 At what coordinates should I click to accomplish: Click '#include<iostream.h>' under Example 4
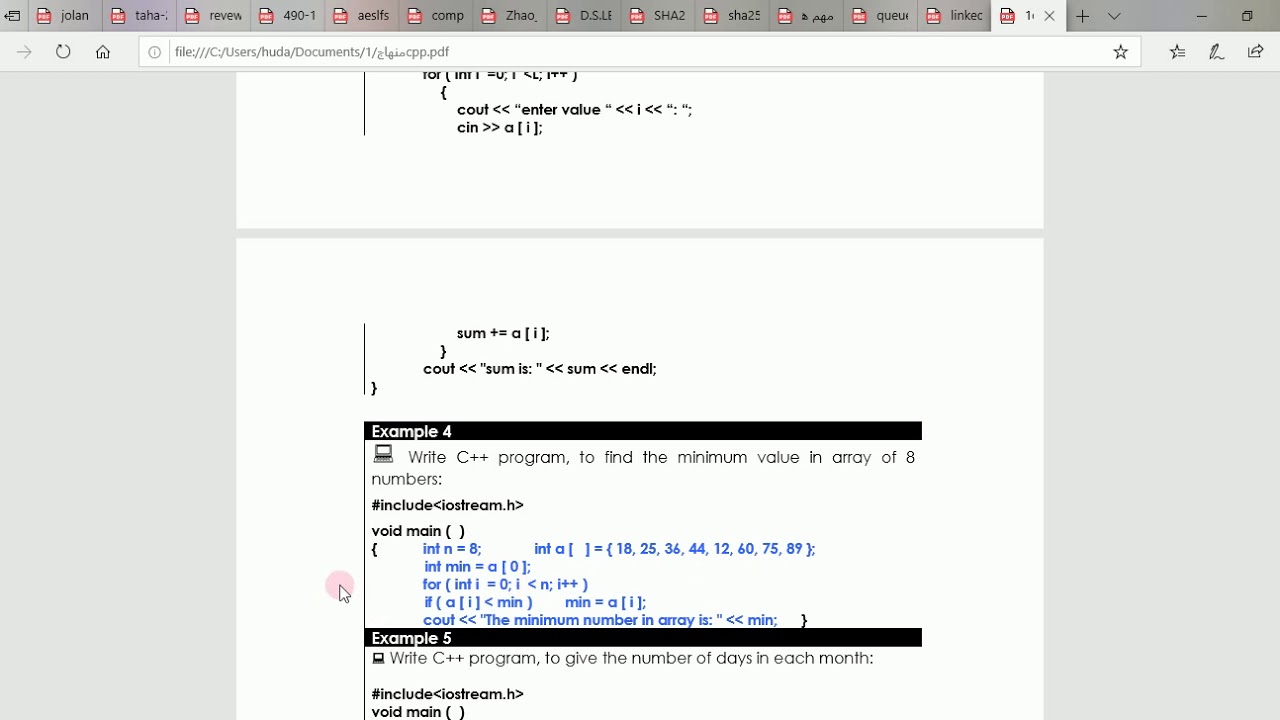[x=447, y=505]
